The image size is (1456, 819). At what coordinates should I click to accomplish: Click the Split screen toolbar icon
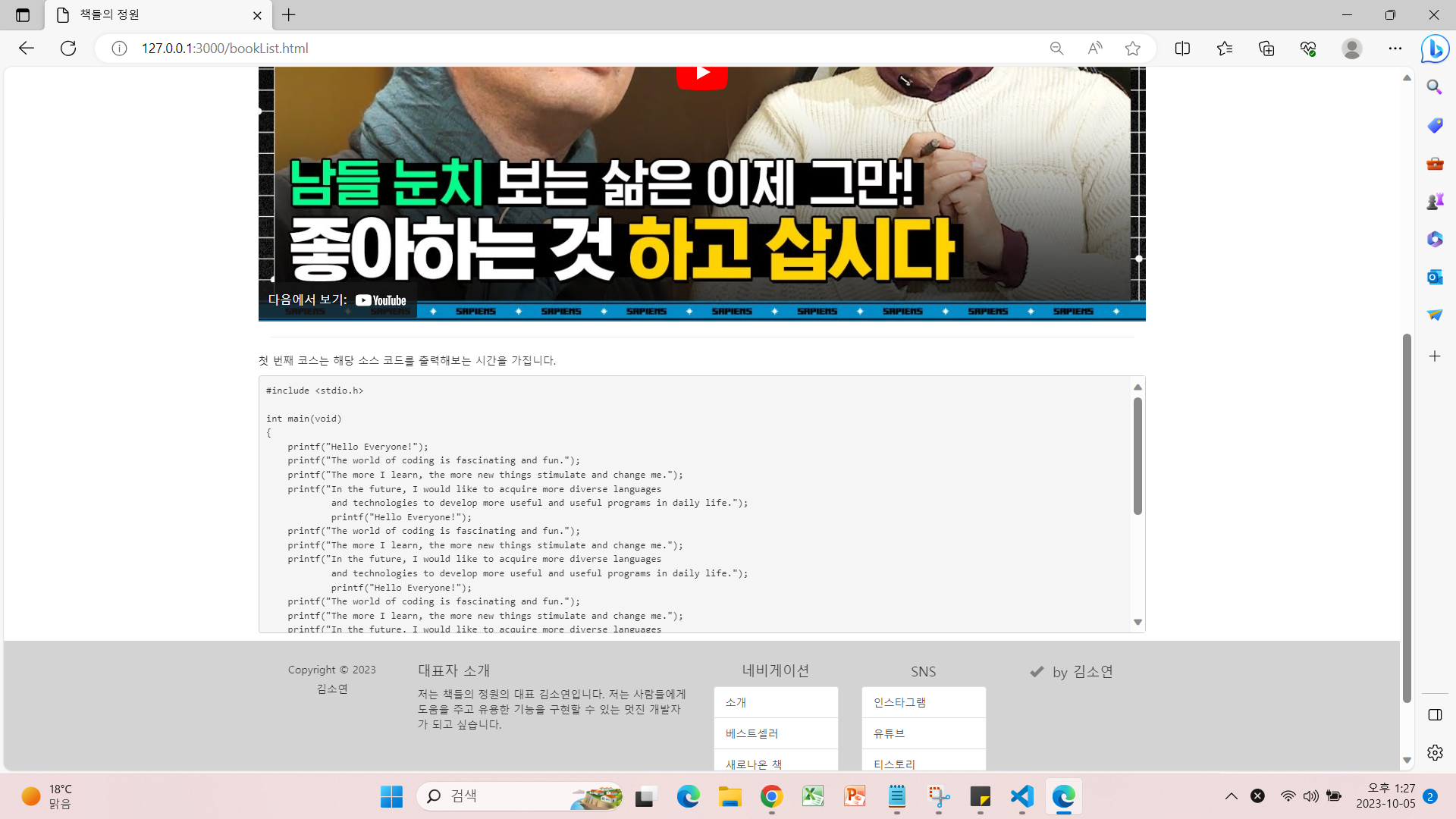tap(1182, 49)
